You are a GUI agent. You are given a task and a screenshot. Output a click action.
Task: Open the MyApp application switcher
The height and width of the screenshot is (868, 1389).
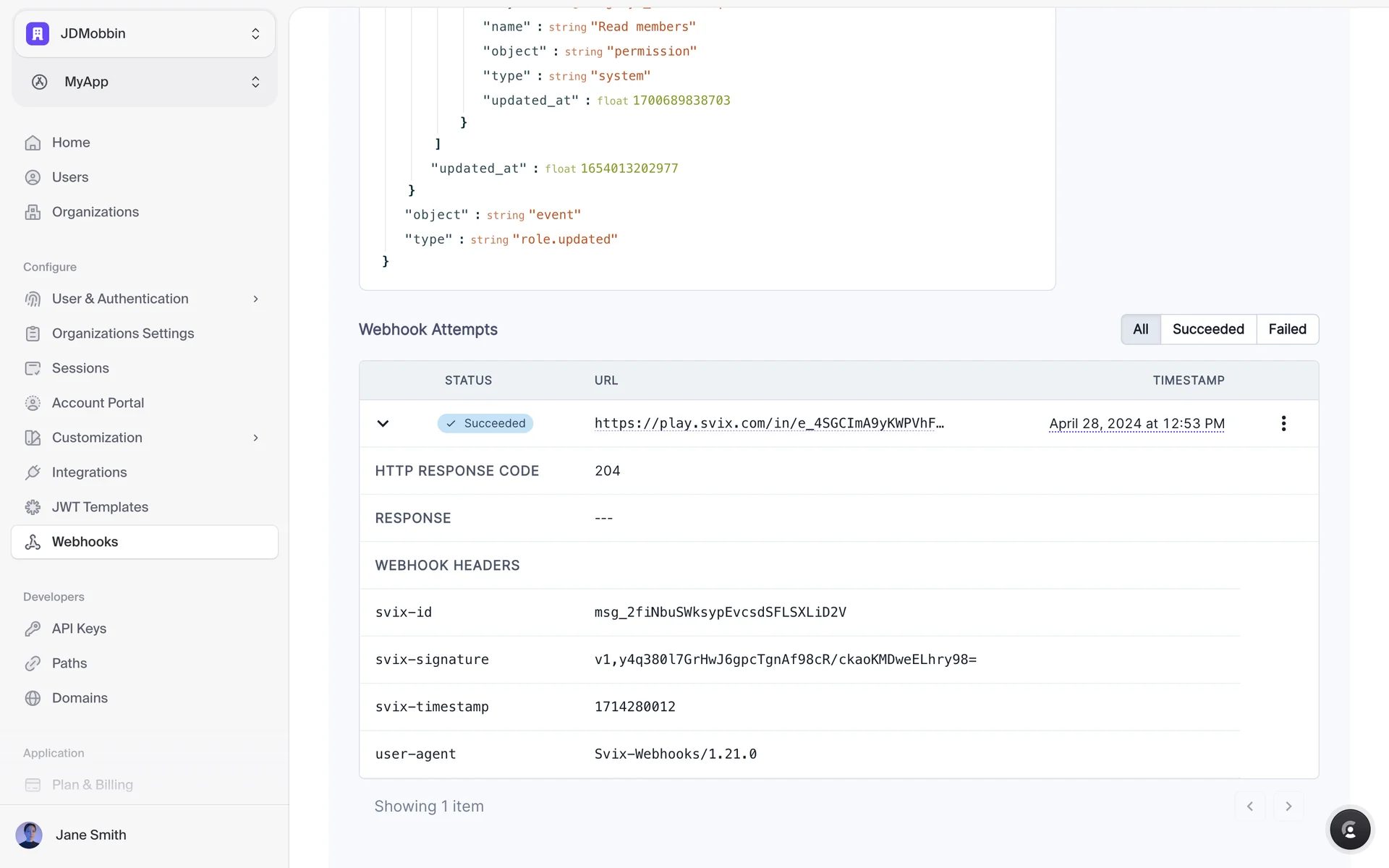pyautogui.click(x=145, y=82)
